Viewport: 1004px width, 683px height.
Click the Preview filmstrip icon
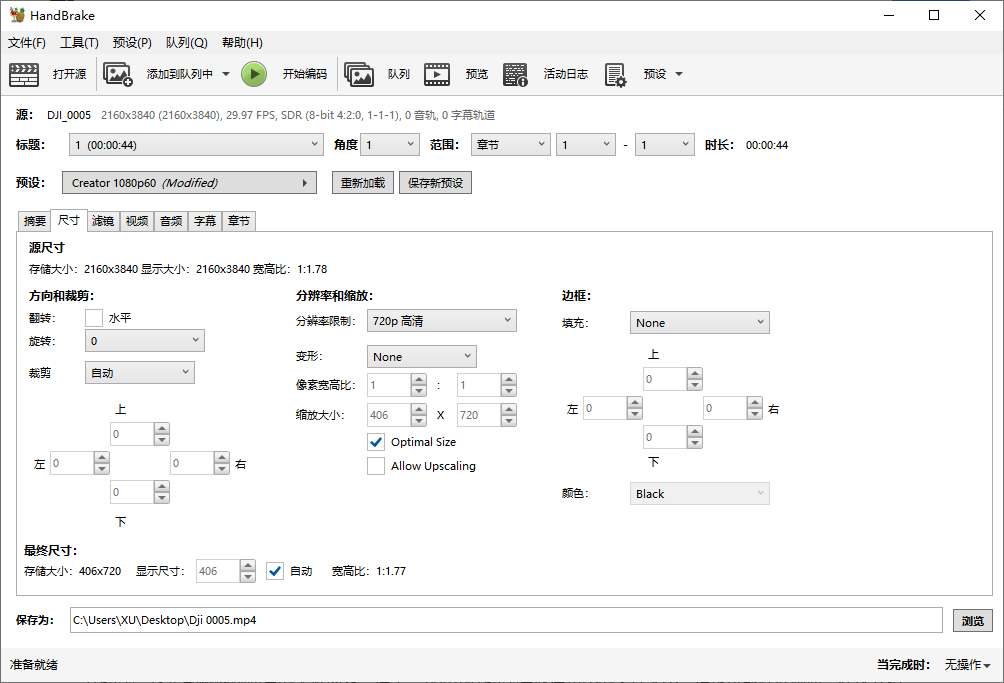(x=437, y=74)
